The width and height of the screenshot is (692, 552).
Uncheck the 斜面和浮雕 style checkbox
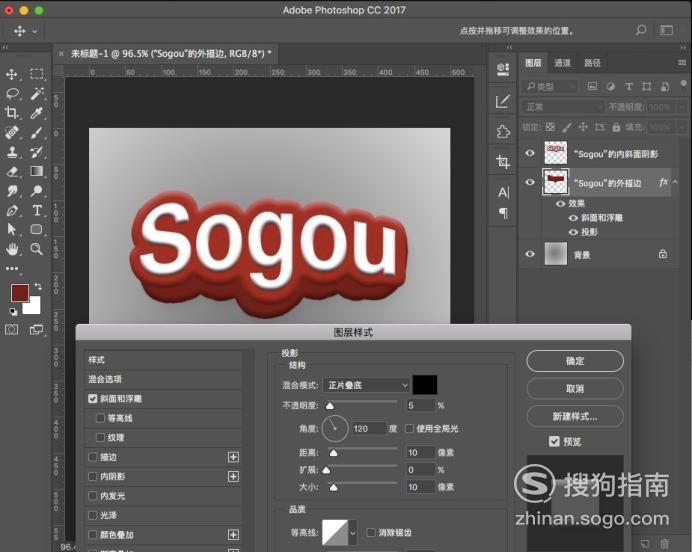point(92,398)
